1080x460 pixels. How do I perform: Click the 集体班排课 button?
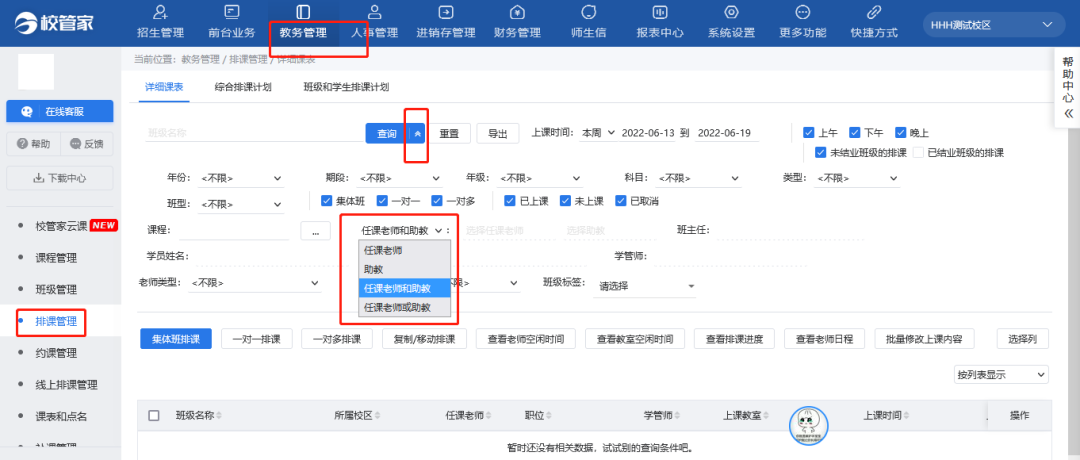(175, 339)
